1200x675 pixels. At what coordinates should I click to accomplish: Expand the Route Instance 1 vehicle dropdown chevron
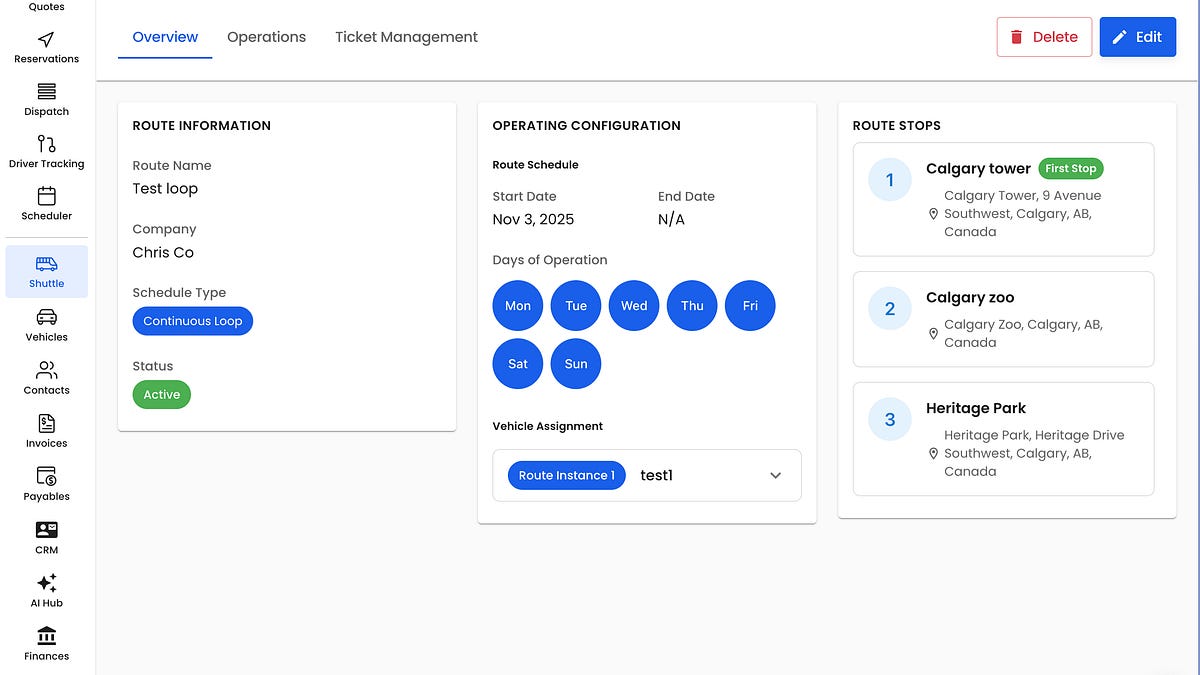775,476
